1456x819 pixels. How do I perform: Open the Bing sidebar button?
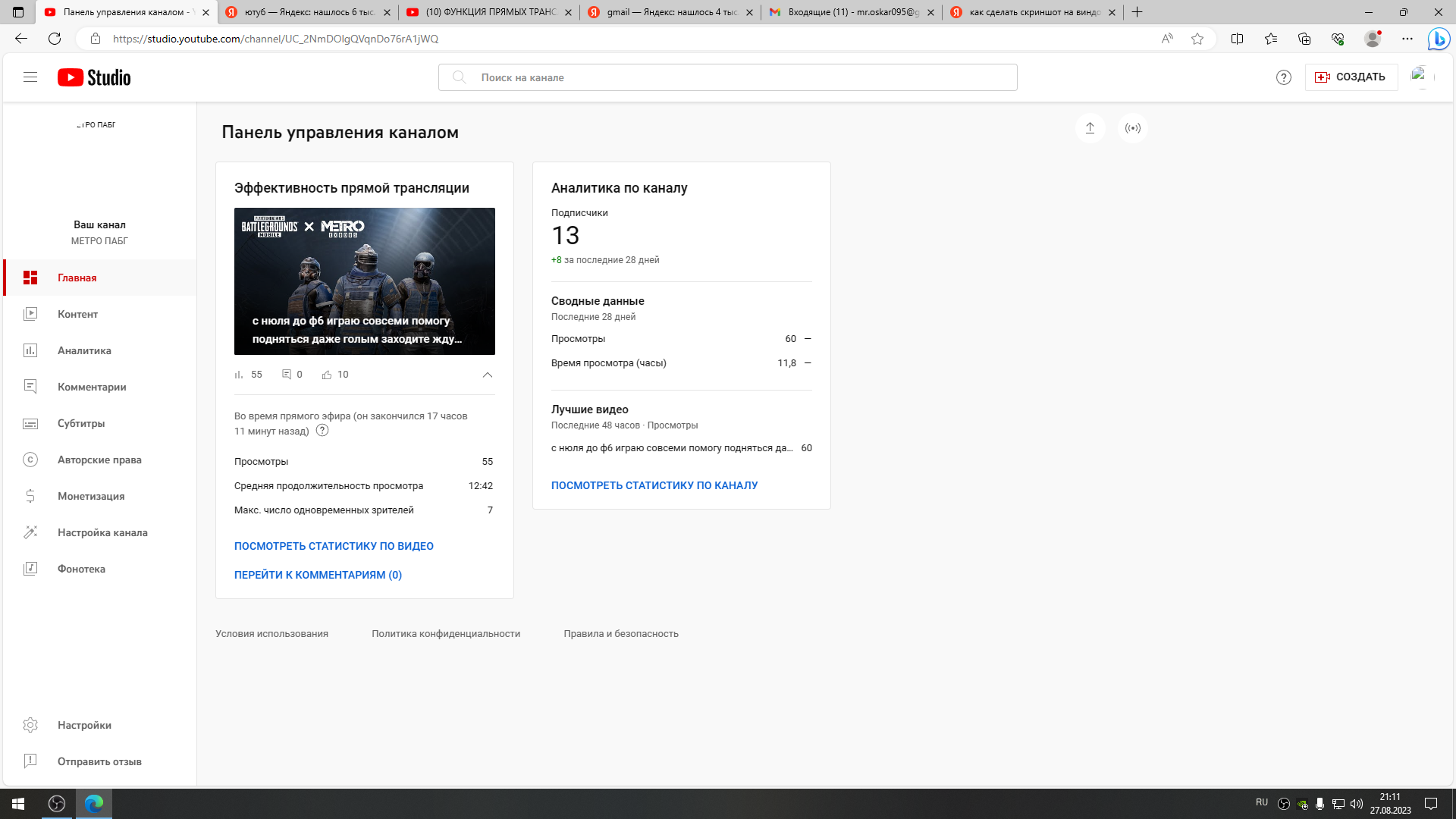1439,39
